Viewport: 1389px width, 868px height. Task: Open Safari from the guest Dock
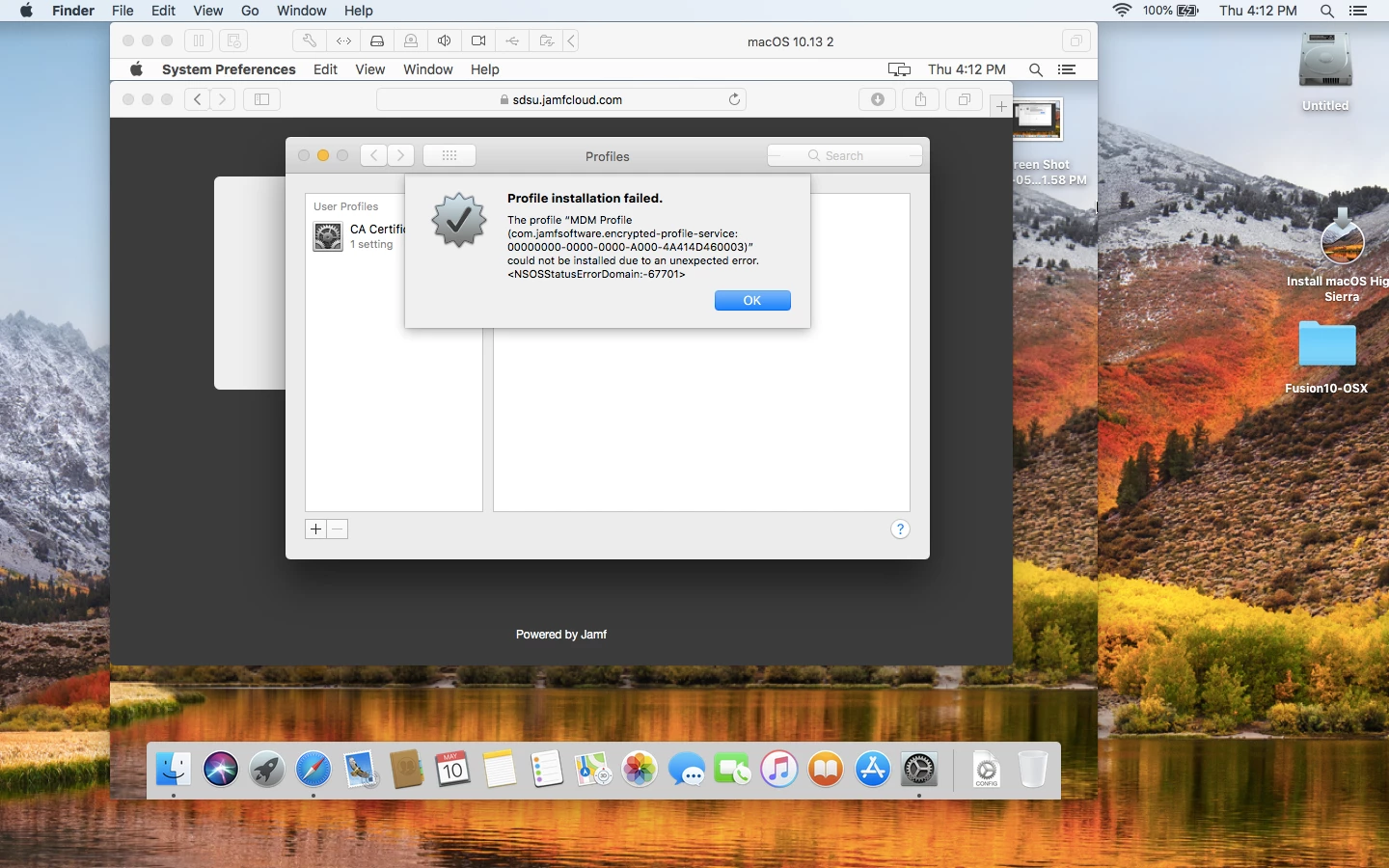pos(313,770)
